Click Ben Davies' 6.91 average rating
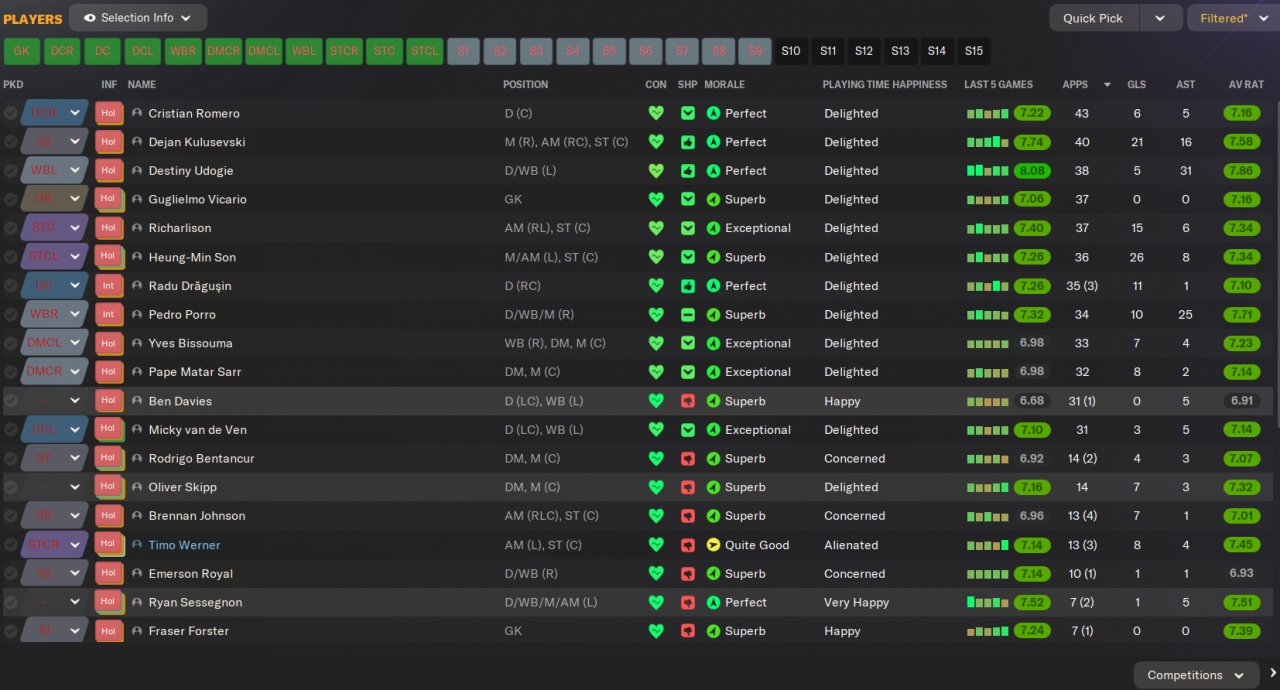This screenshot has height=690, width=1280. pyautogui.click(x=1241, y=401)
